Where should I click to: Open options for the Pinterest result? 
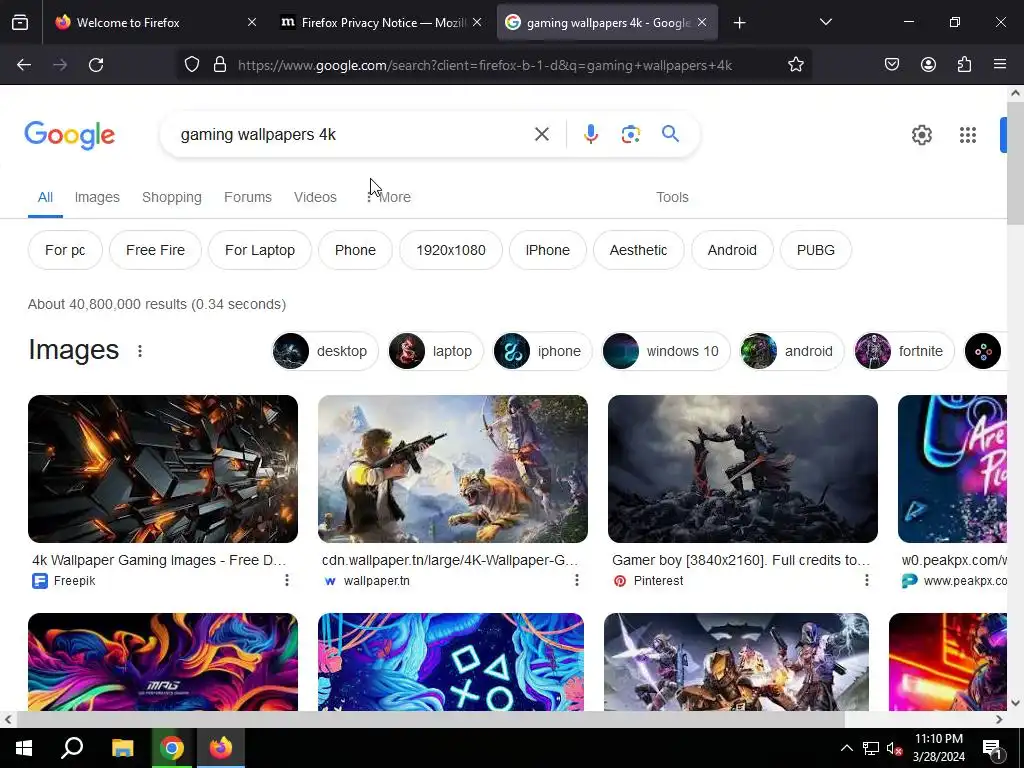point(867,580)
